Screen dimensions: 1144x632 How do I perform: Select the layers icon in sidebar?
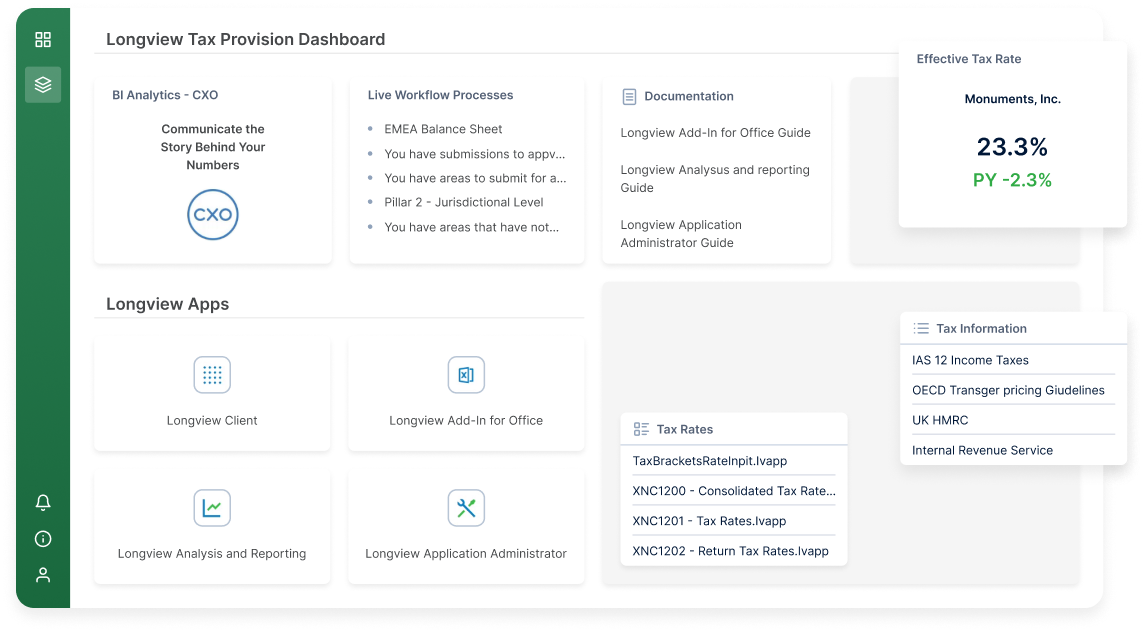tap(43, 85)
